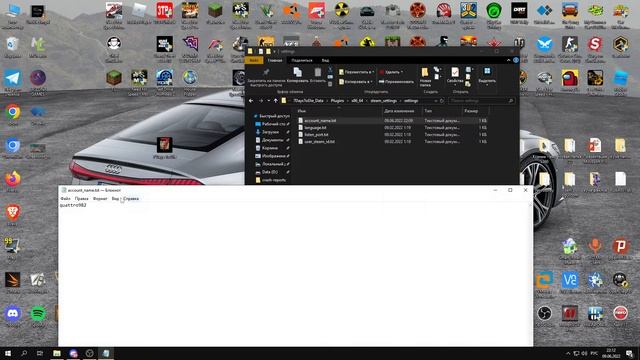Click the Cut scissors icon in ribbon

point(330,71)
